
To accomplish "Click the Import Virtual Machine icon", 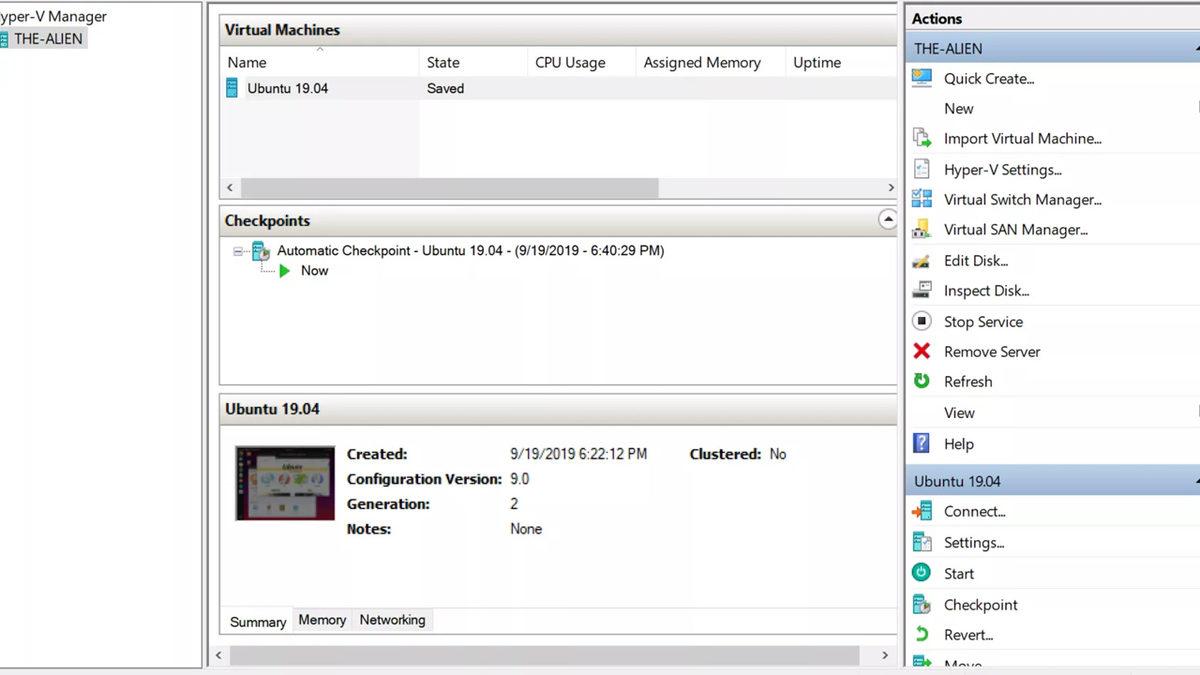I will coord(922,139).
